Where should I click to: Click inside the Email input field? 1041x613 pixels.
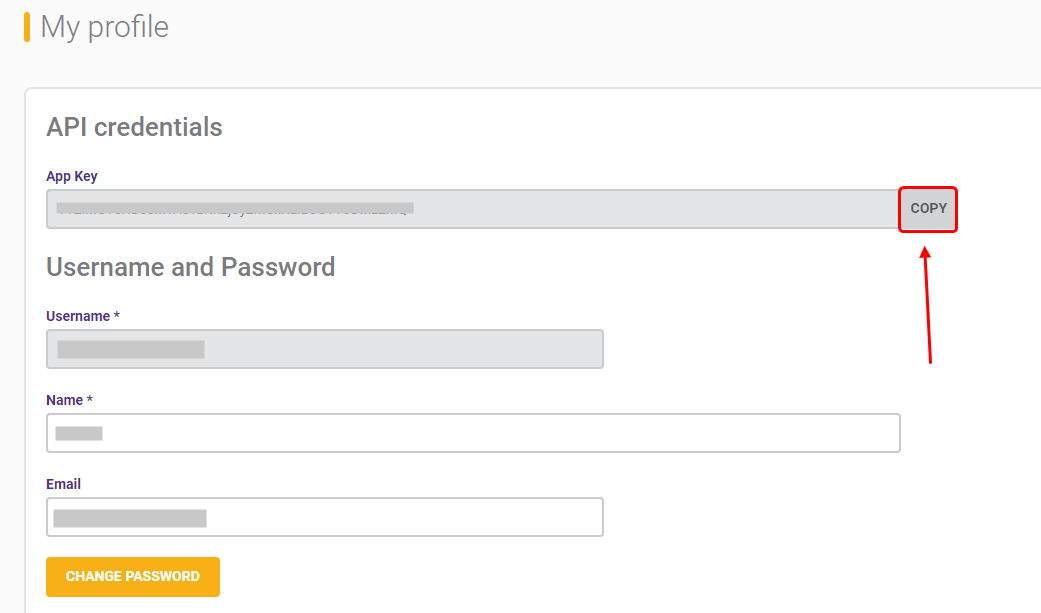click(x=325, y=517)
